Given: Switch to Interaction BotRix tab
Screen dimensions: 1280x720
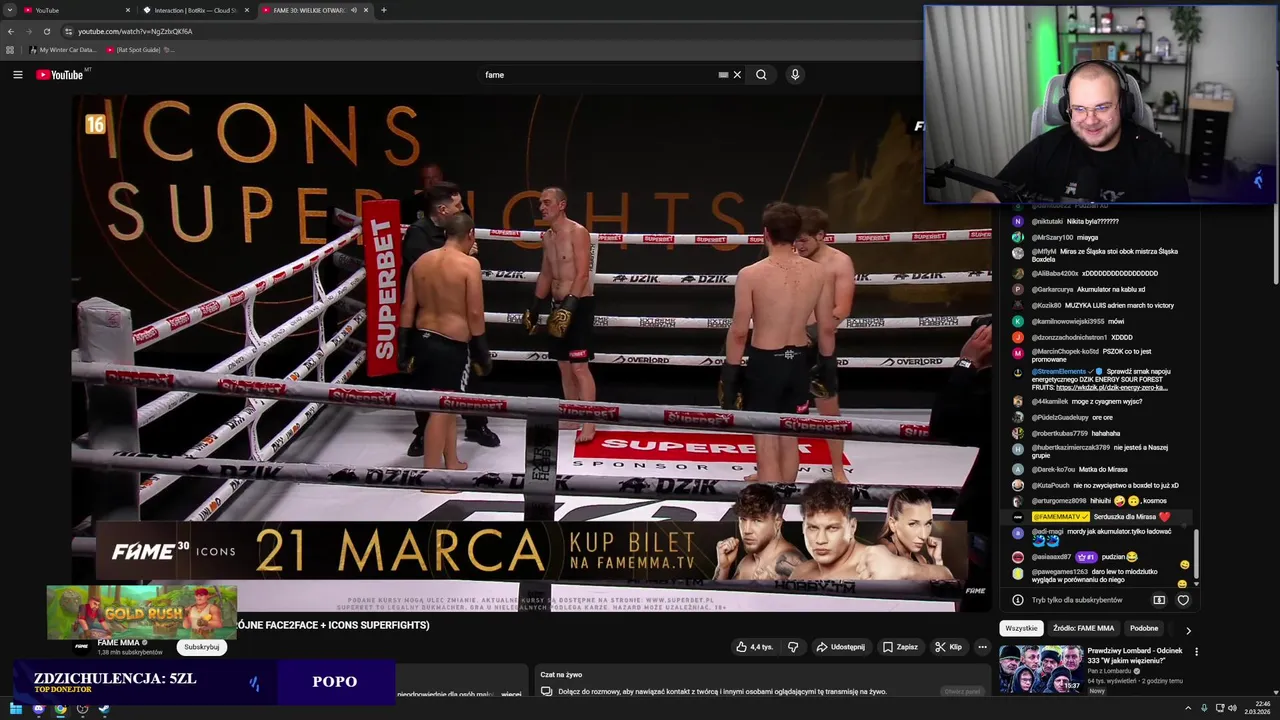Looking at the screenshot, I should 195,10.
